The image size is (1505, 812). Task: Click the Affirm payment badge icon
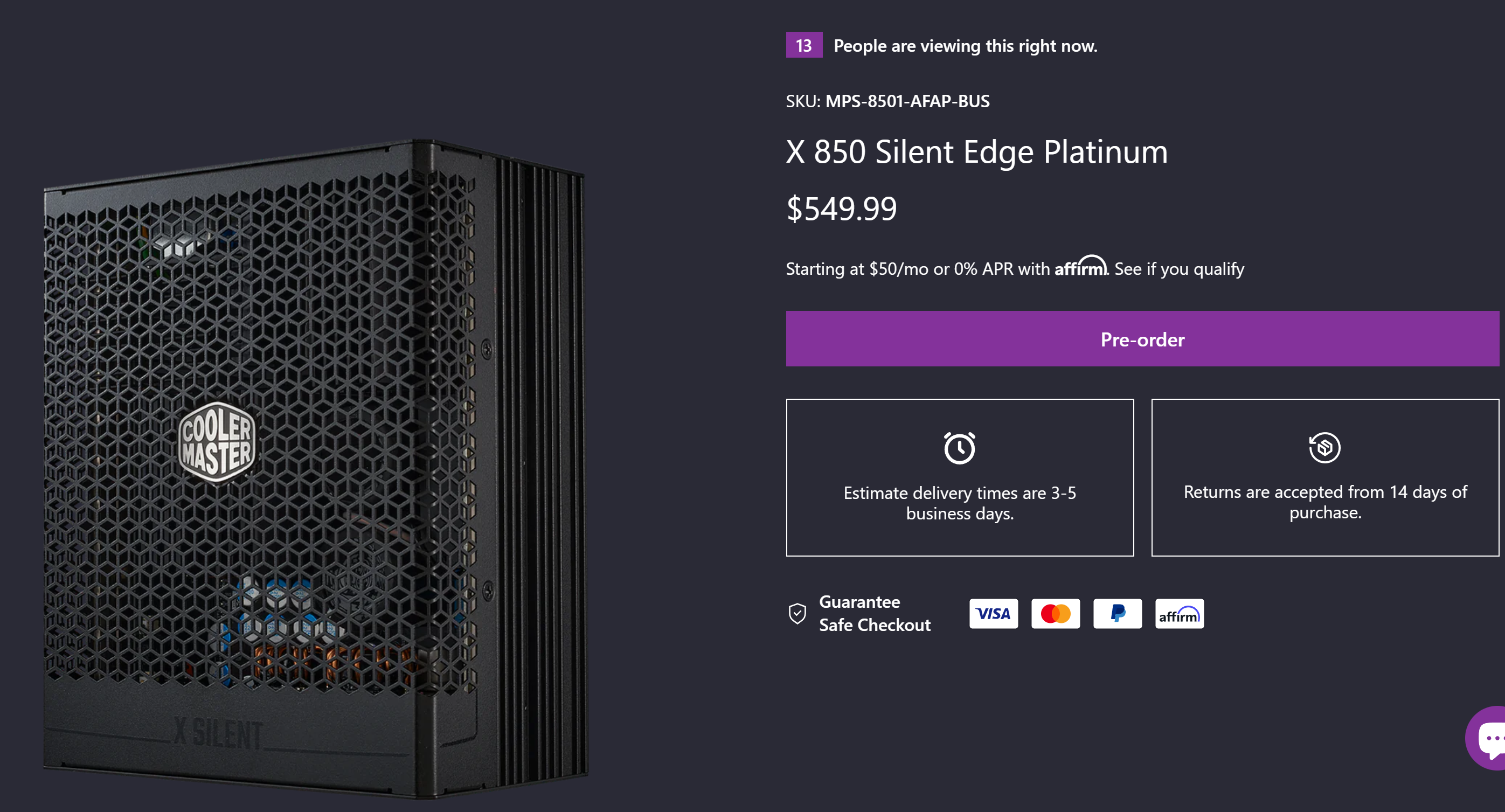(1179, 613)
